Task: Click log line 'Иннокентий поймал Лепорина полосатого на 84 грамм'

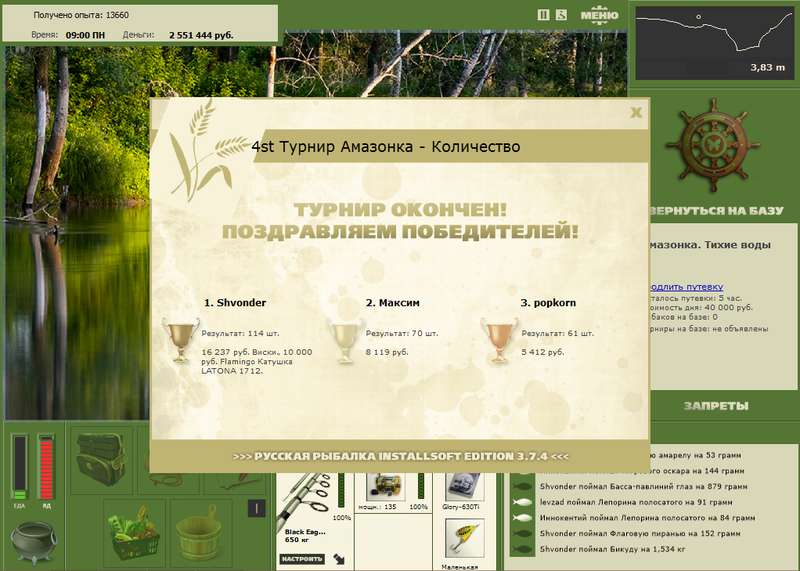Action: coord(647,518)
